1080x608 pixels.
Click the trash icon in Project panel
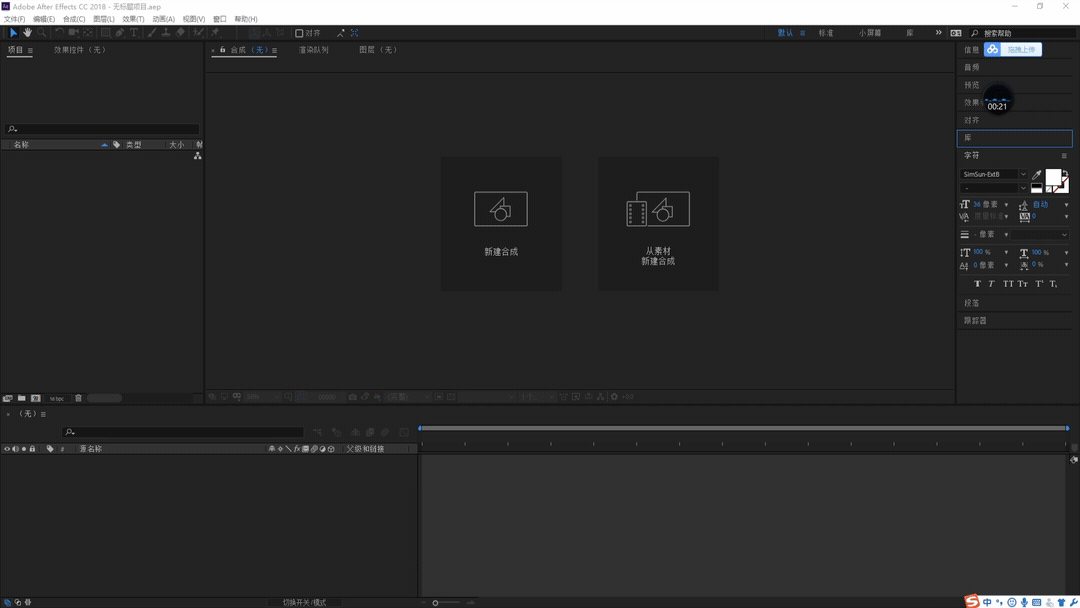78,398
